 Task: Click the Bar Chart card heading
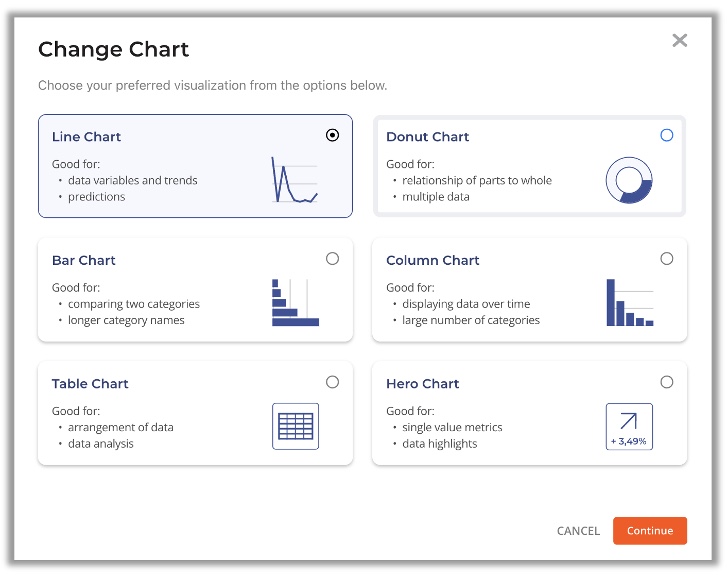tap(84, 260)
